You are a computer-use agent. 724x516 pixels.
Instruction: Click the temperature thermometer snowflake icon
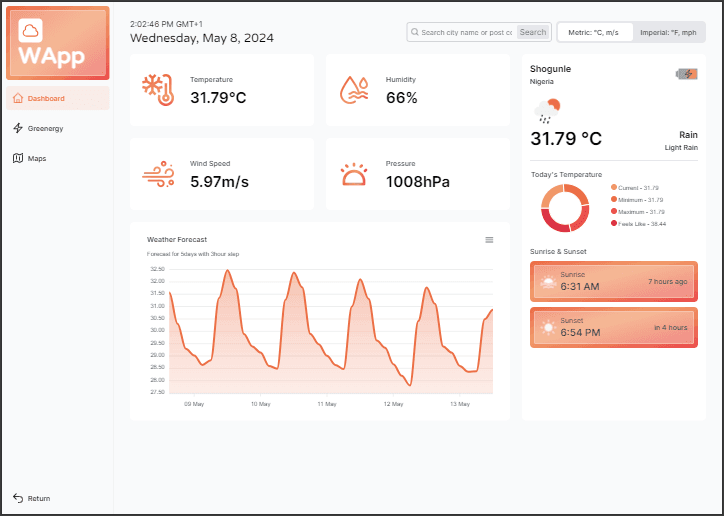click(158, 89)
